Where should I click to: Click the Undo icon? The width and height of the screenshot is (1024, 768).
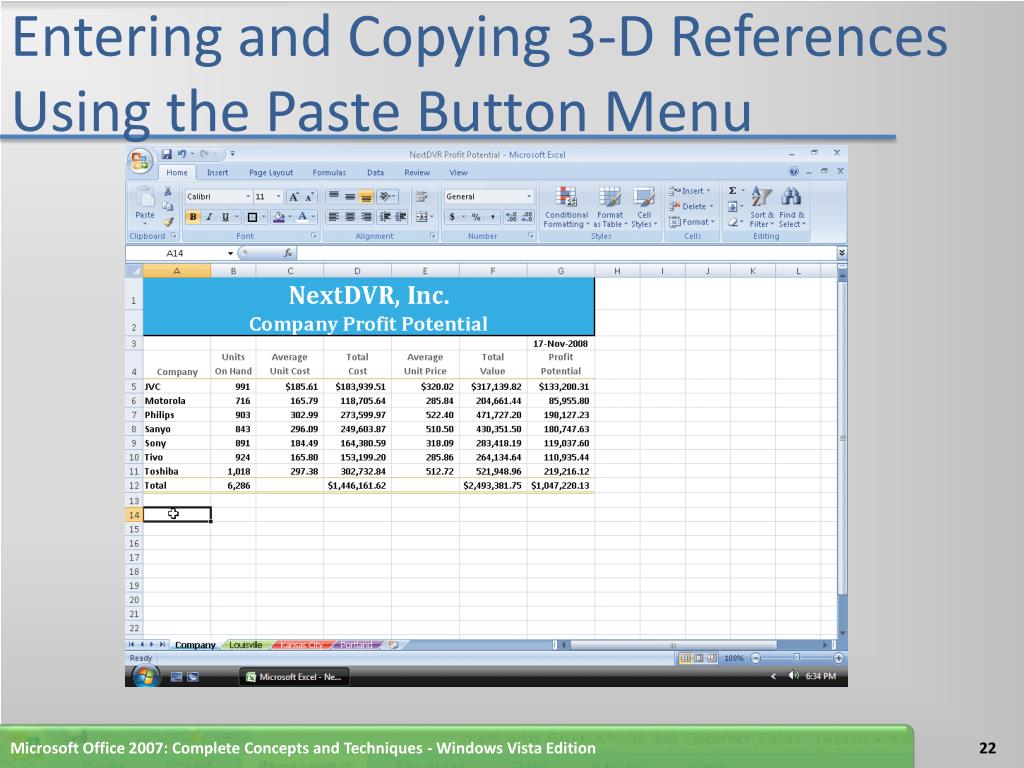[182, 154]
